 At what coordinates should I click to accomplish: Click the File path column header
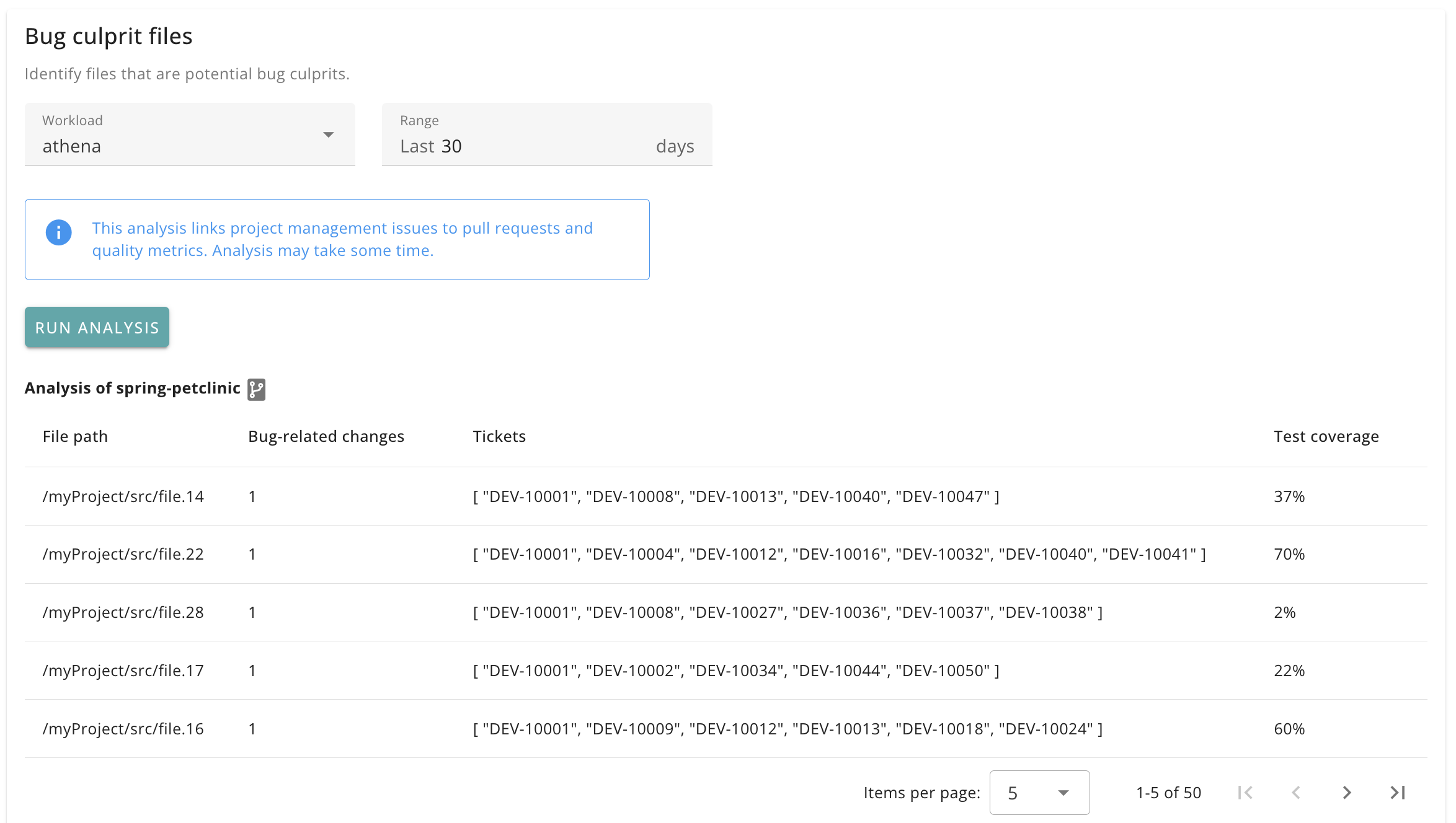75,436
